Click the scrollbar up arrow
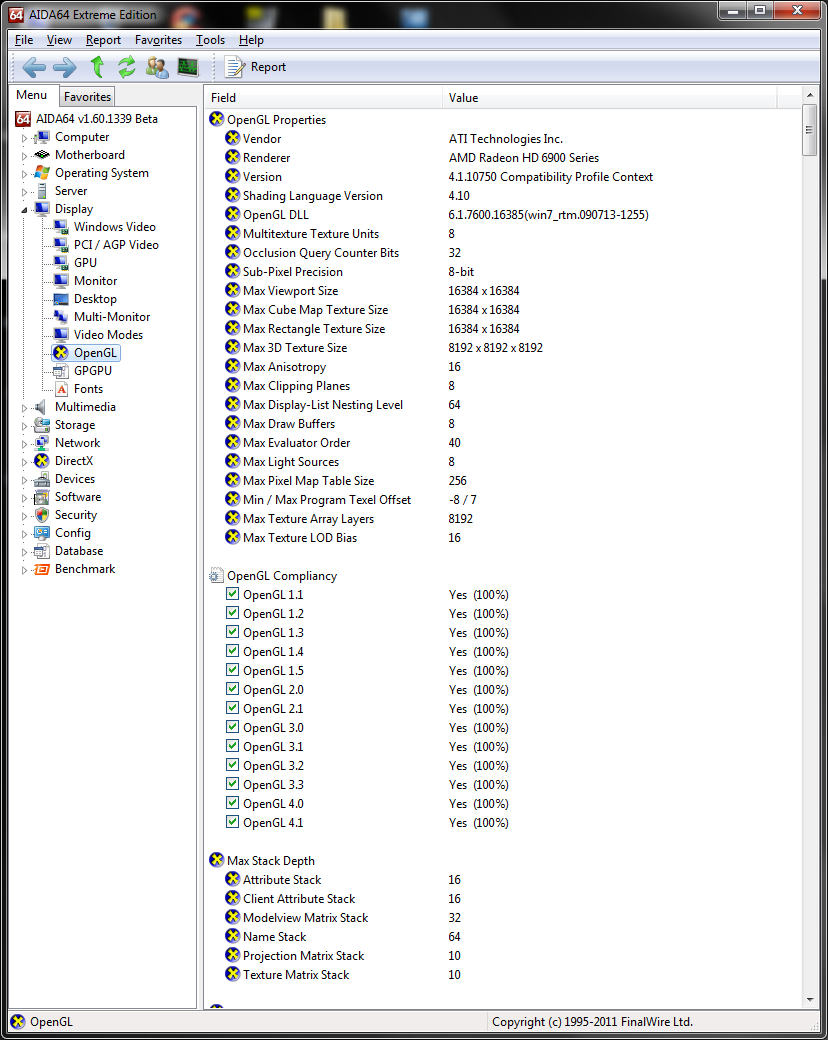Viewport: 828px width, 1040px height. [x=809, y=96]
